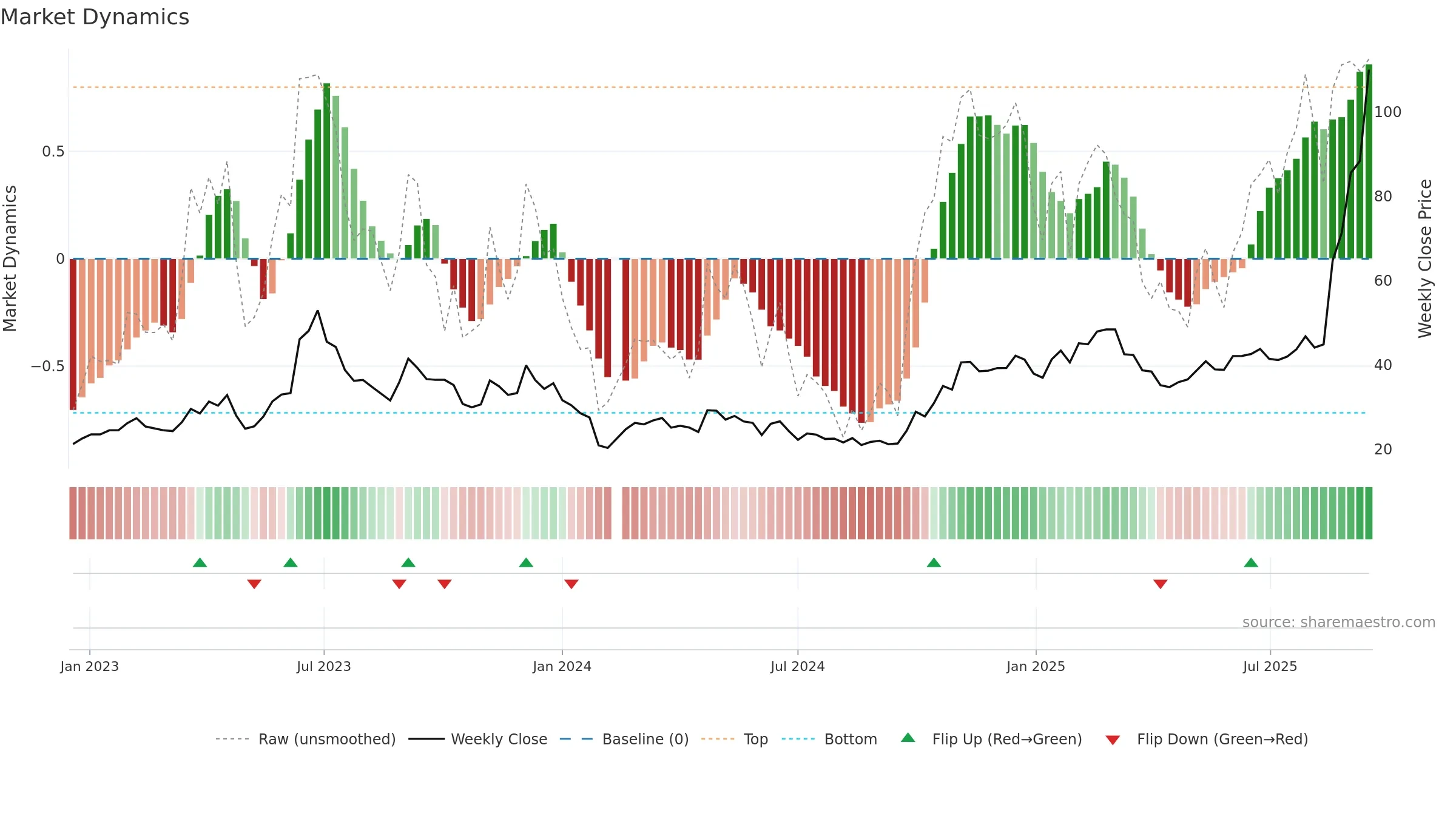Click the 0 left axis tick label
Viewport: 1456px width, 819px height.
[x=60, y=259]
